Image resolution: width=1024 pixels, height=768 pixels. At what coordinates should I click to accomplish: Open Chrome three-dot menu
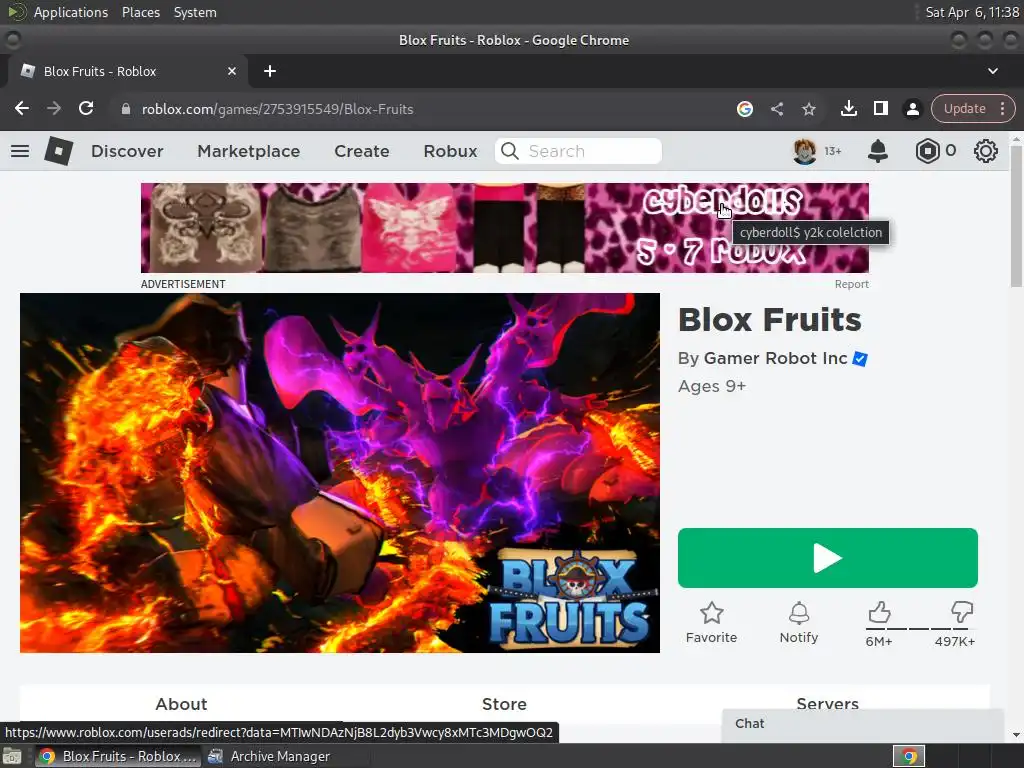click(1002, 108)
